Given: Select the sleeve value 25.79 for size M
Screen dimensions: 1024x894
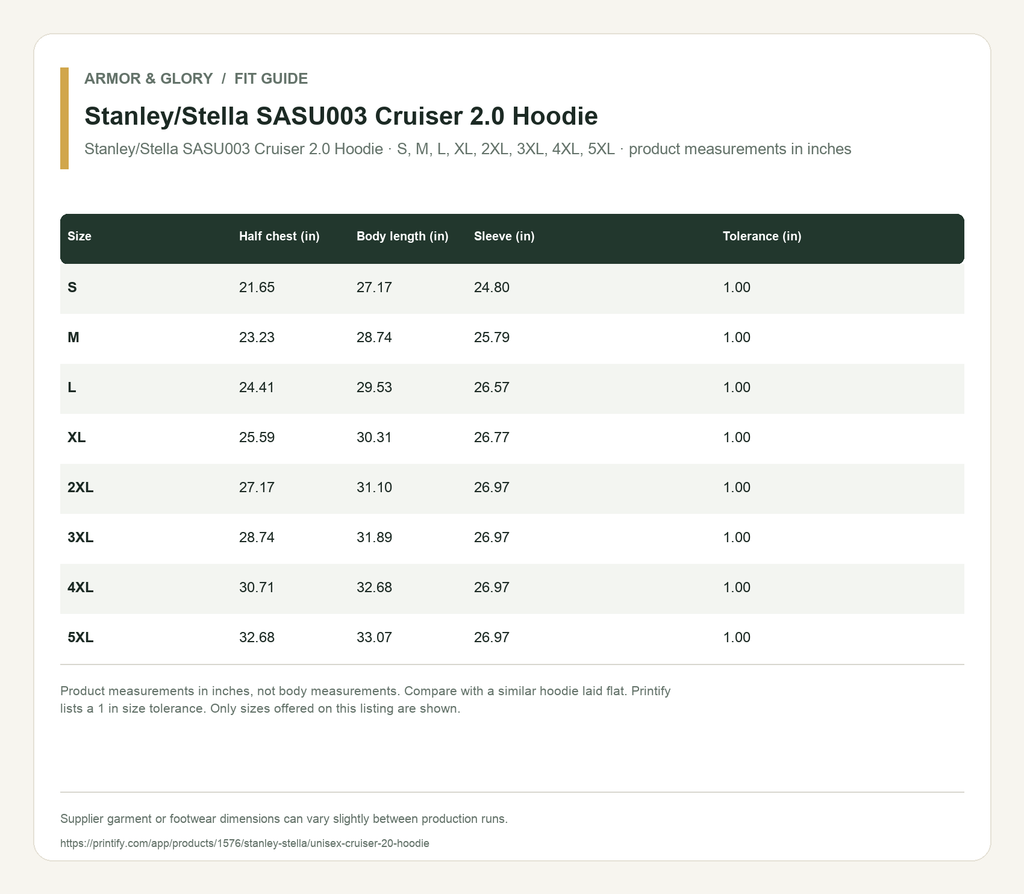Looking at the screenshot, I should click(x=492, y=338).
